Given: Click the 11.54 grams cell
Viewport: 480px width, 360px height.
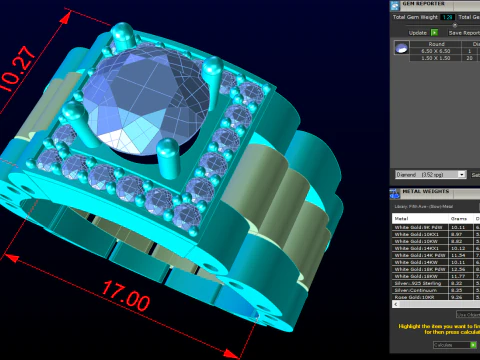Looking at the screenshot, I should click(461, 255).
